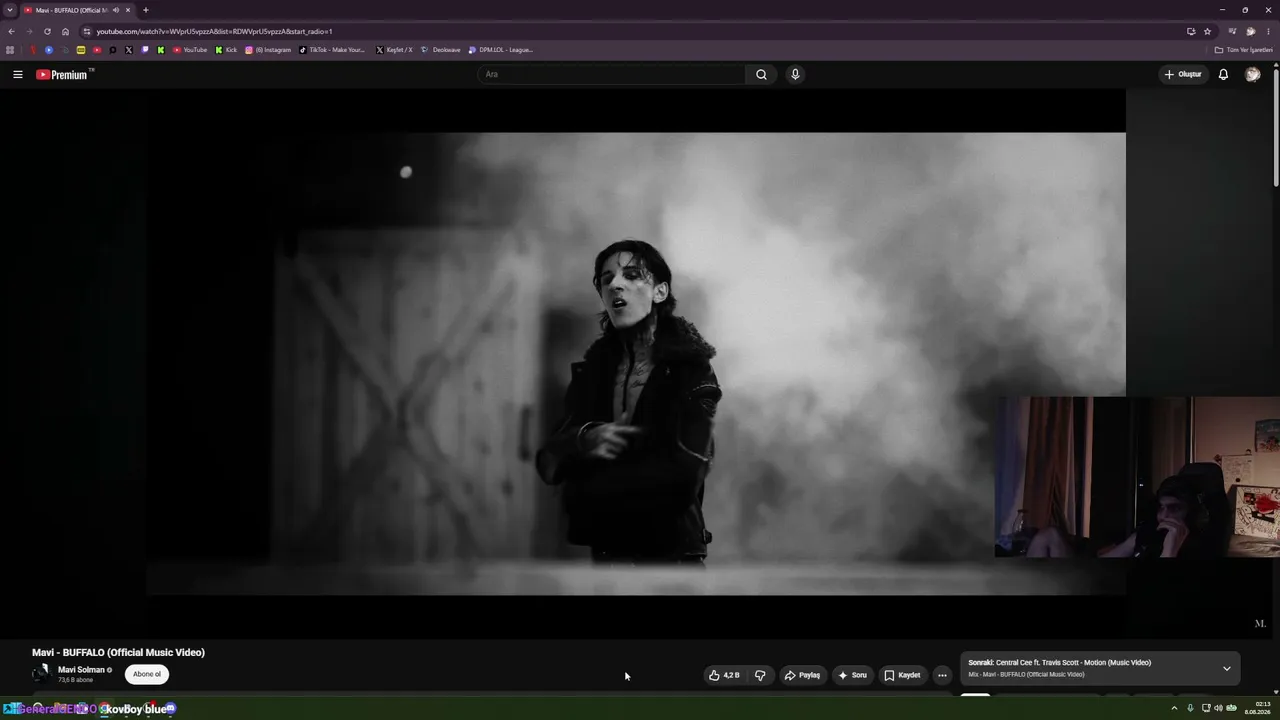Open the purple Twitch icon bookmark
1280x720 pixels.
pos(145,50)
